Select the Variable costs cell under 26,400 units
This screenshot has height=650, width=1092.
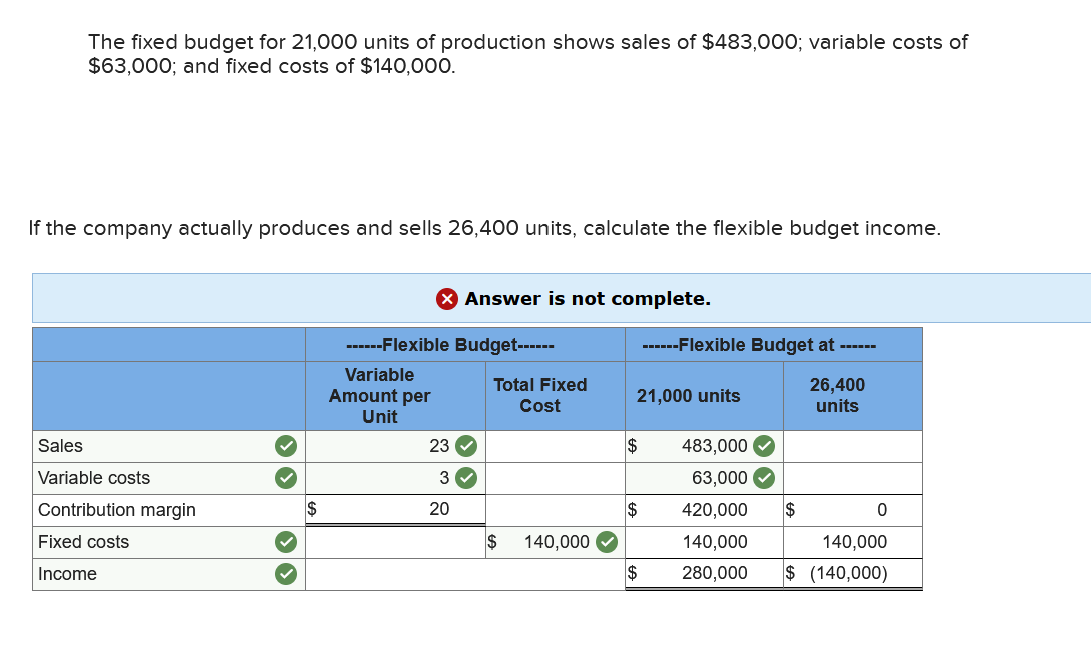pyautogui.click(x=852, y=478)
